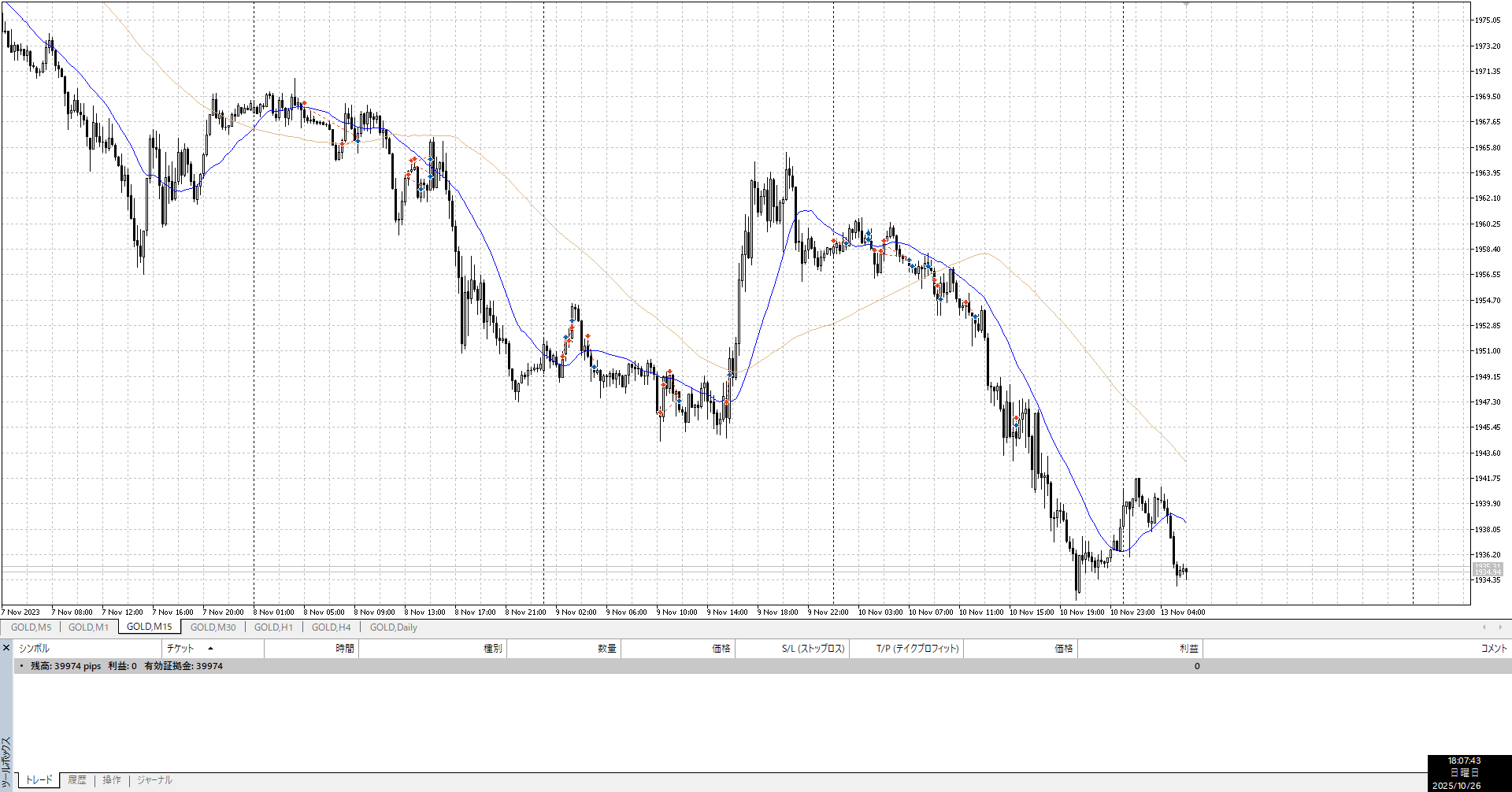Viewport: 1512px width, 792px height.
Task: Click the sort arrow beside チケット
Action: 210,649
